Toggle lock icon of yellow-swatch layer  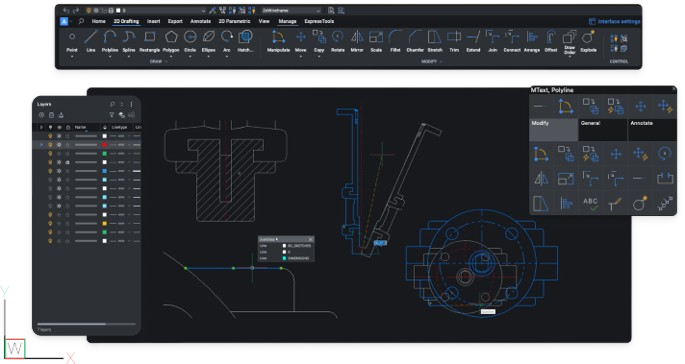pyautogui.click(x=68, y=223)
